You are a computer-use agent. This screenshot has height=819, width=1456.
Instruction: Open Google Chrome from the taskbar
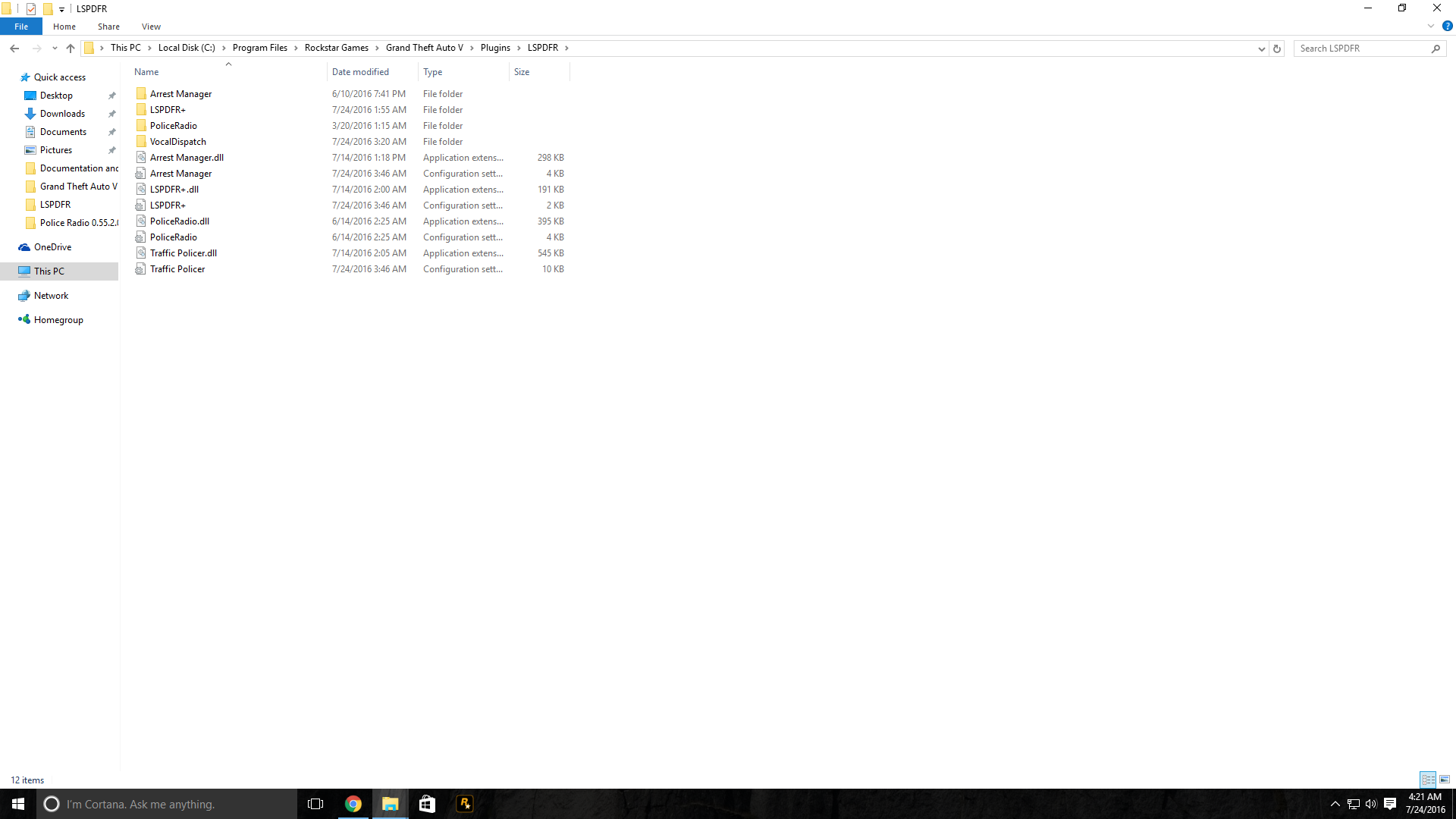[353, 804]
